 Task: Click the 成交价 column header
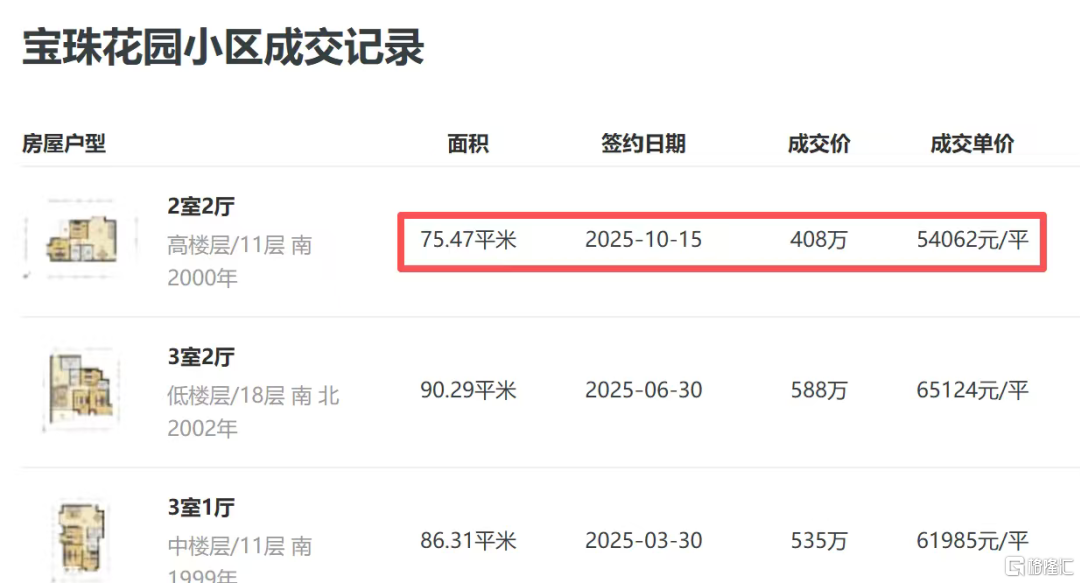819,144
